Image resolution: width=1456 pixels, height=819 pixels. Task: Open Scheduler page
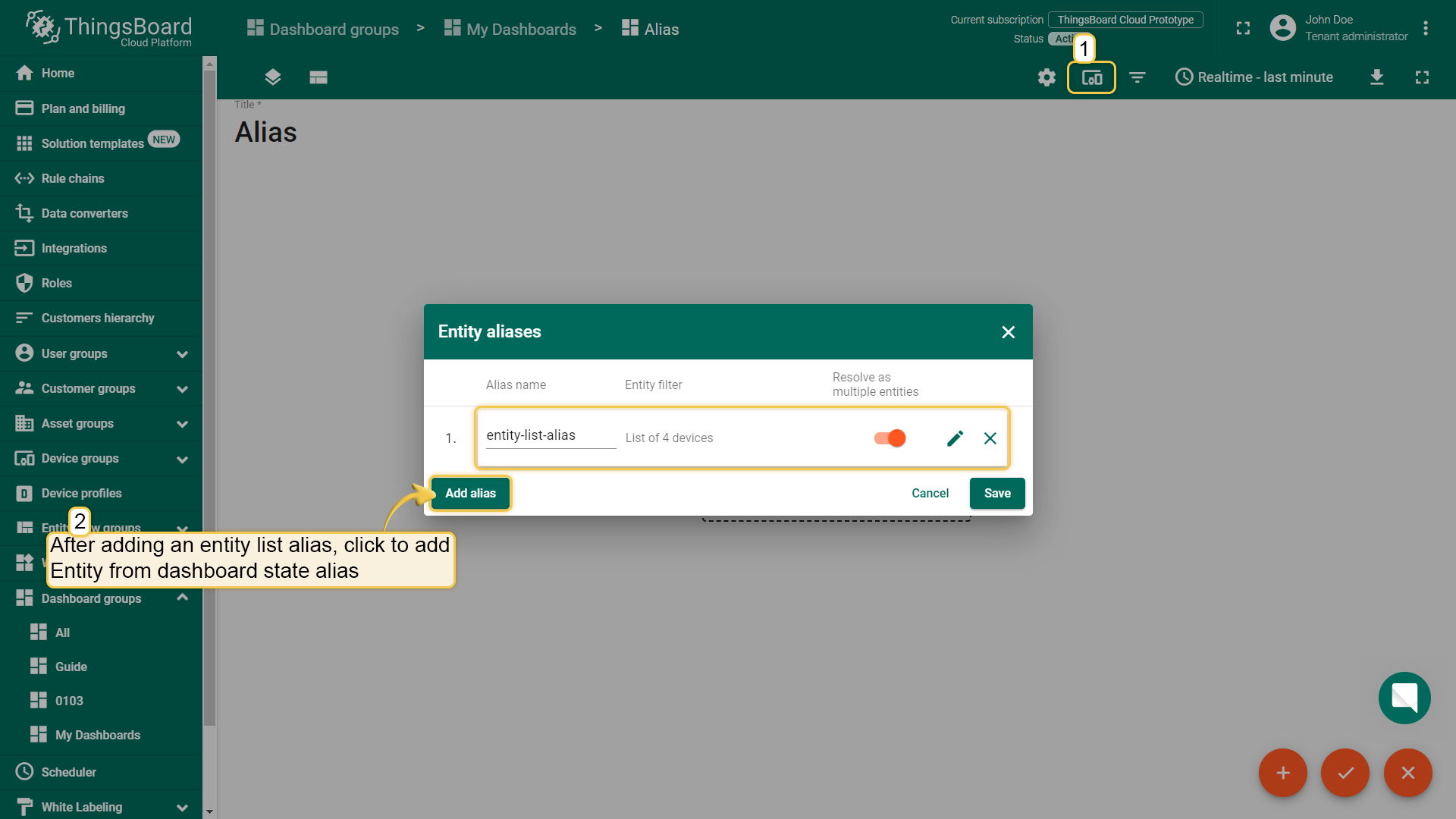pyautogui.click(x=102, y=772)
